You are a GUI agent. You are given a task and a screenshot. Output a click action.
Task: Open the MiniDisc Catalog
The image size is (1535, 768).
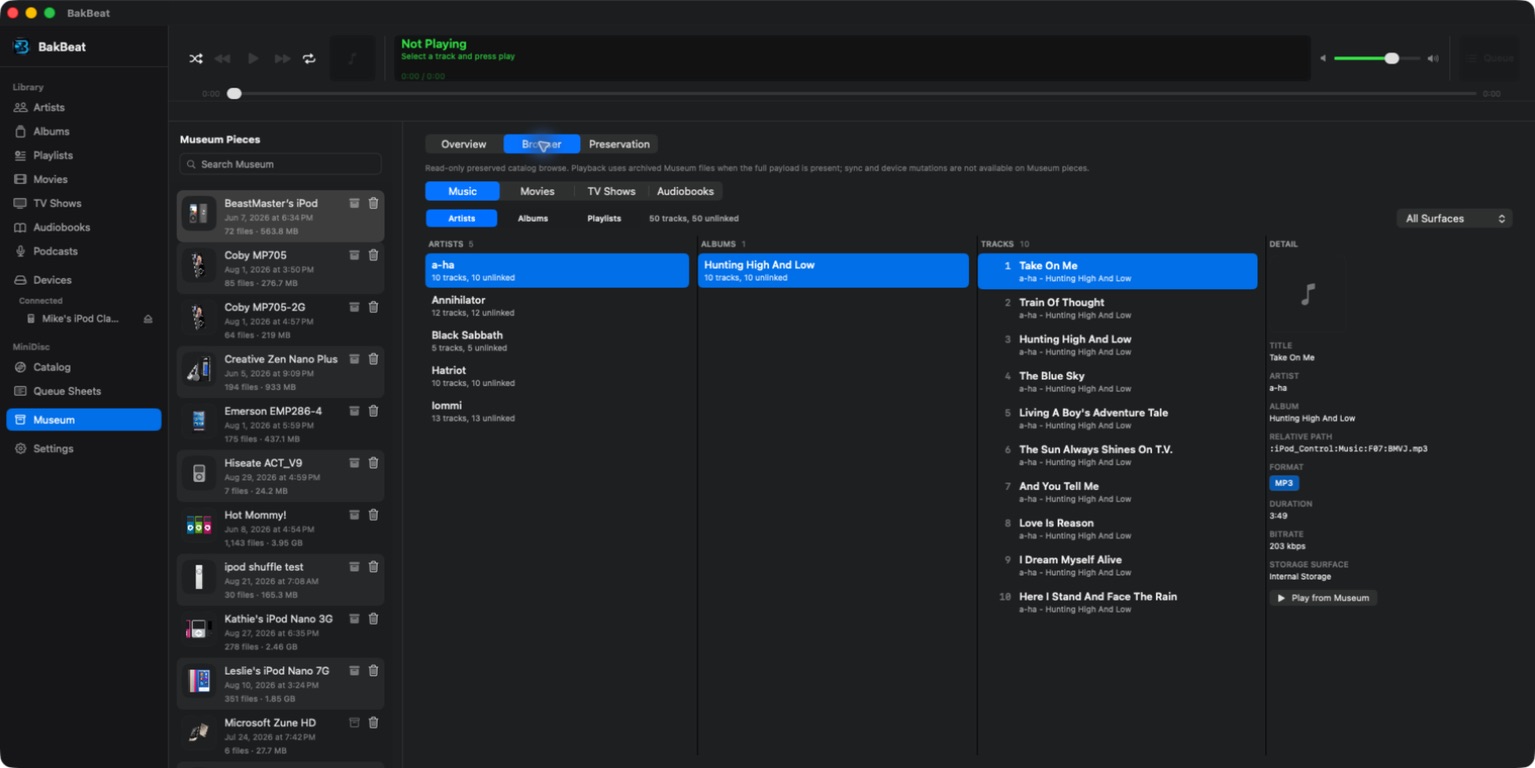[x=84, y=367]
